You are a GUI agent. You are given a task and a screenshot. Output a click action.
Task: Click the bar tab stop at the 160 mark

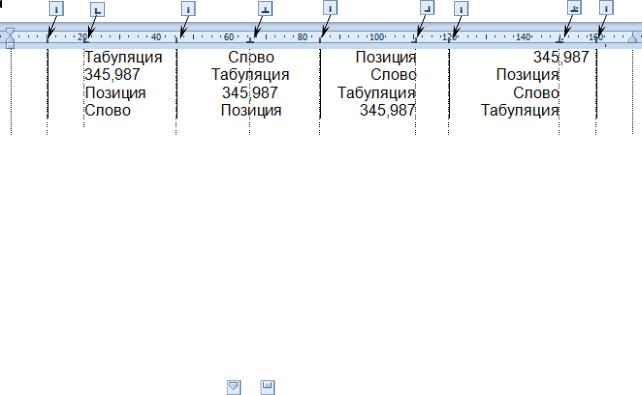596,40
